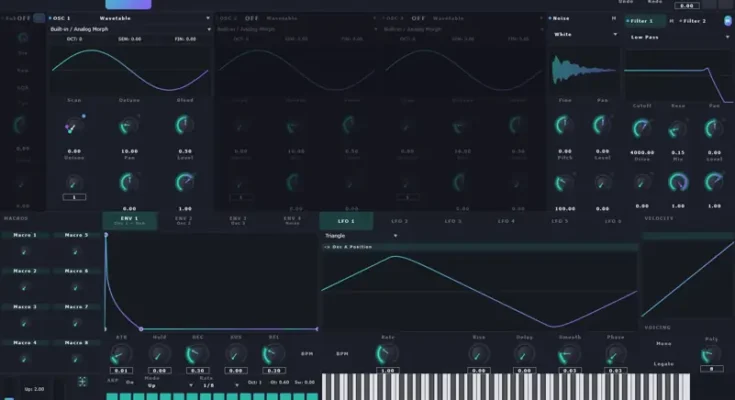The height and width of the screenshot is (400, 735).
Task: Open the Built-in / Analog Morph dropdown
Action: point(130,29)
